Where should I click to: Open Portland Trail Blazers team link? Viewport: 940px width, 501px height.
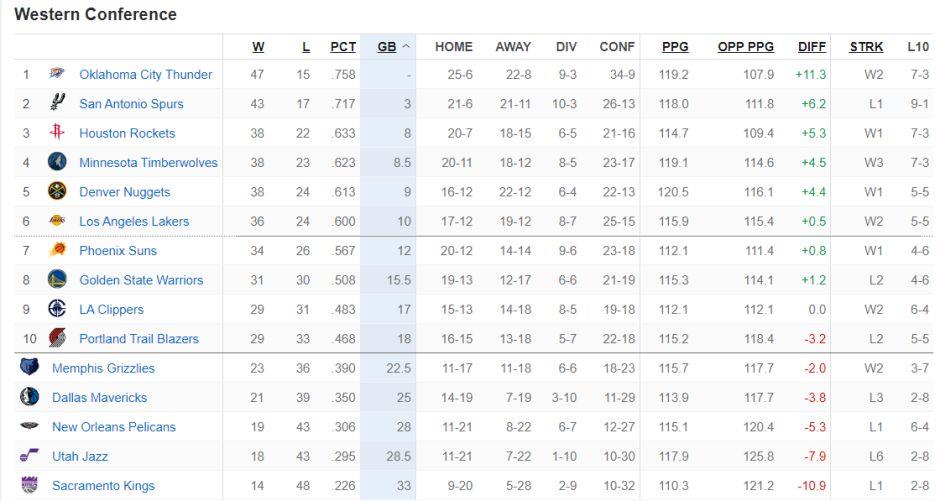pyautogui.click(x=139, y=339)
